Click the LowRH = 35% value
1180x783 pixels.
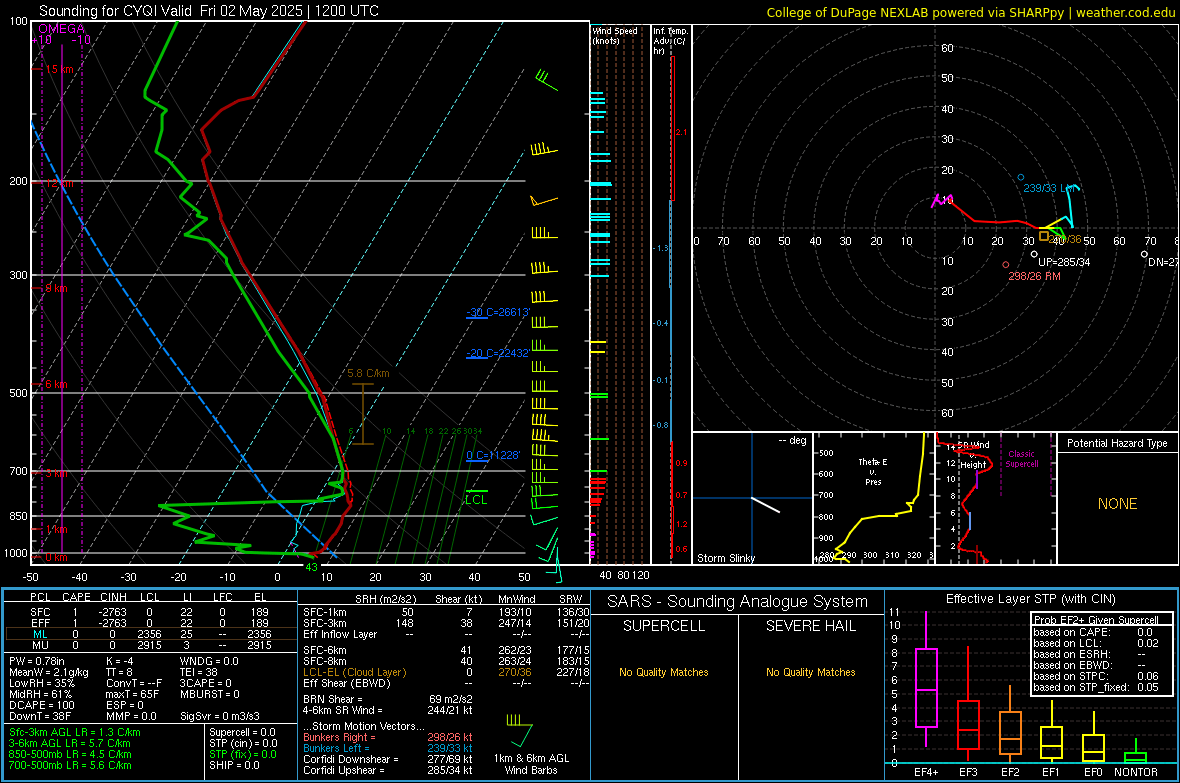(x=42, y=683)
